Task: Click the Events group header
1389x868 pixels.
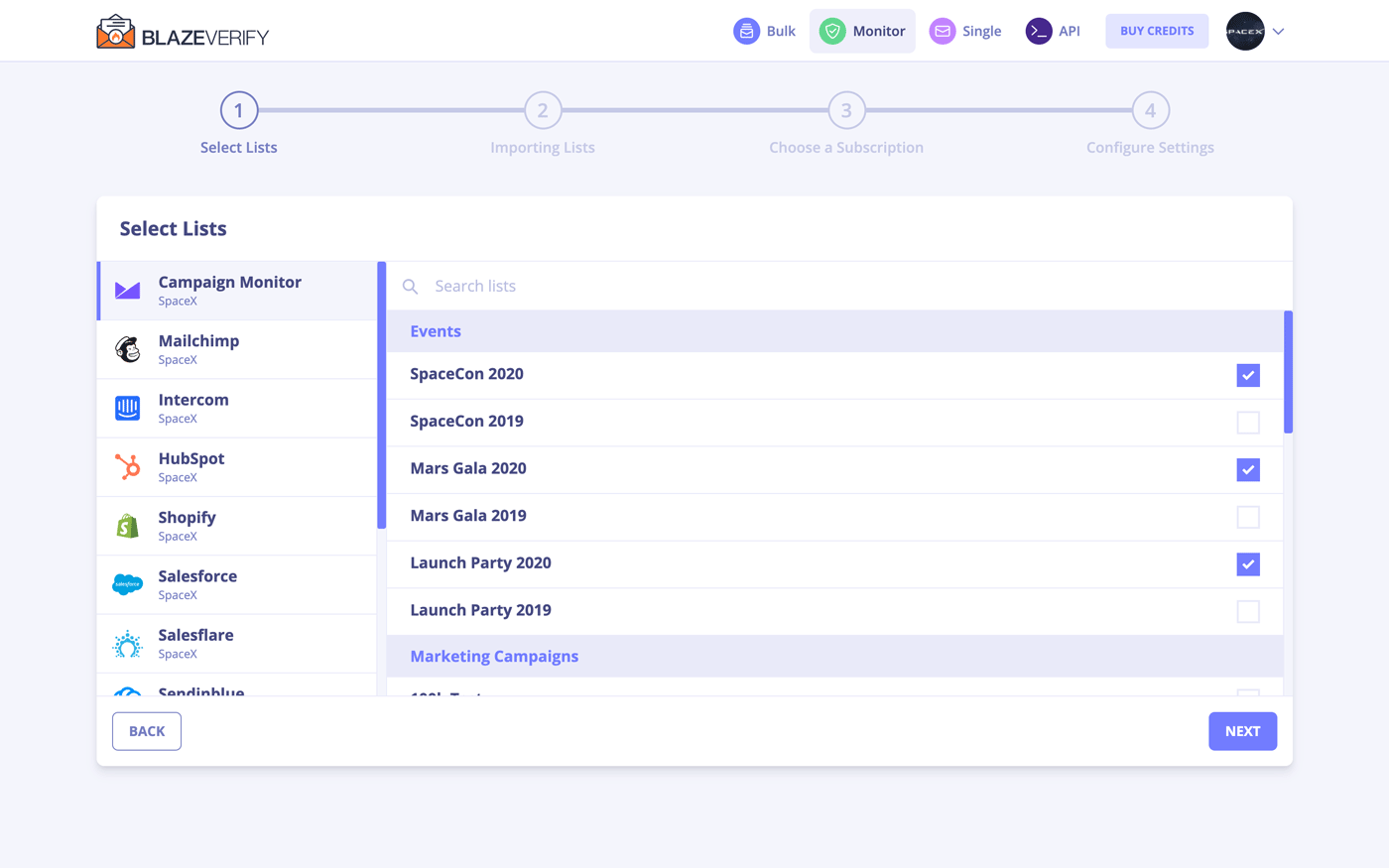Action: tap(834, 331)
